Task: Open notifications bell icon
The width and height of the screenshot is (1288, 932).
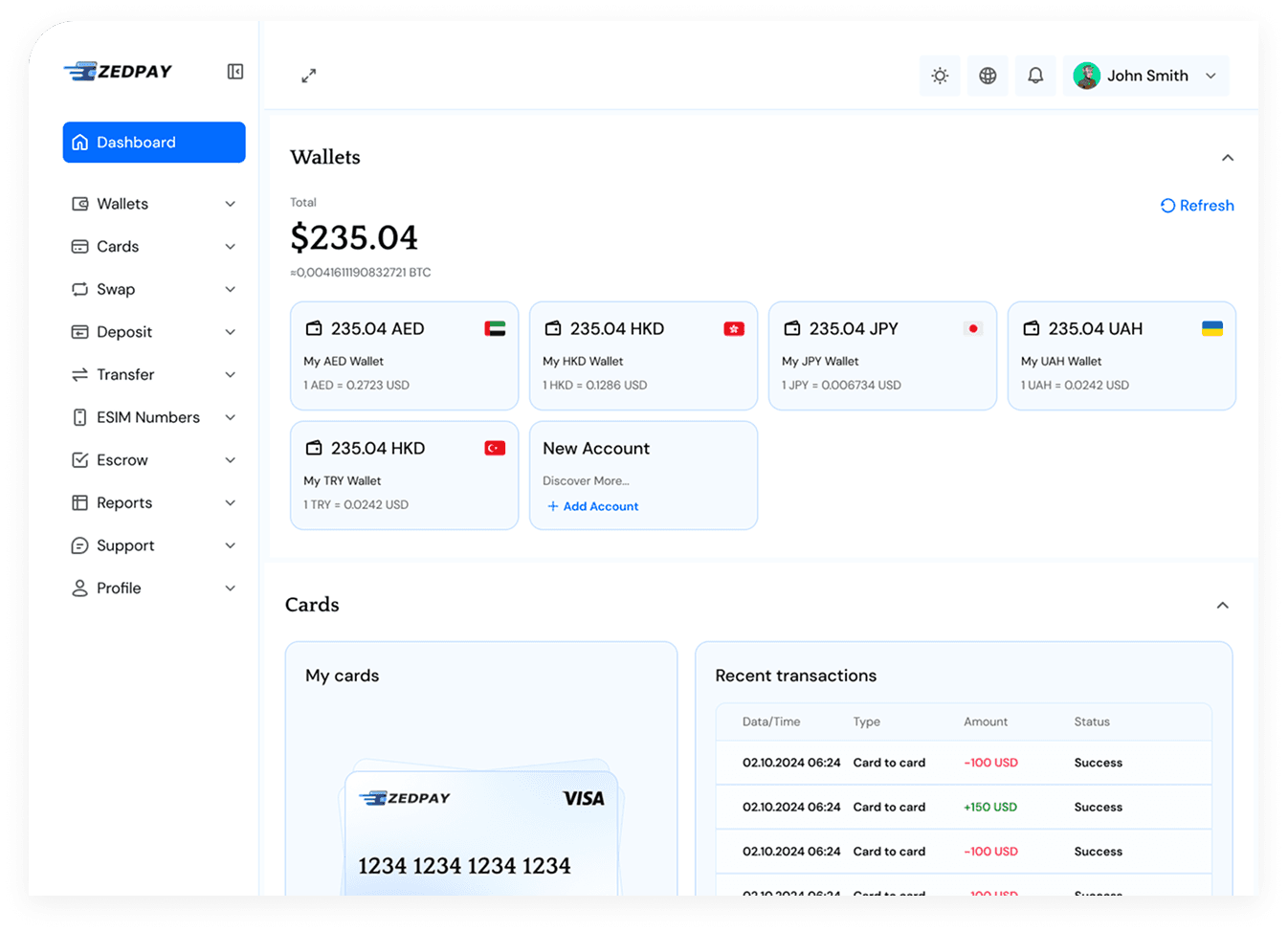Action: (x=1035, y=76)
